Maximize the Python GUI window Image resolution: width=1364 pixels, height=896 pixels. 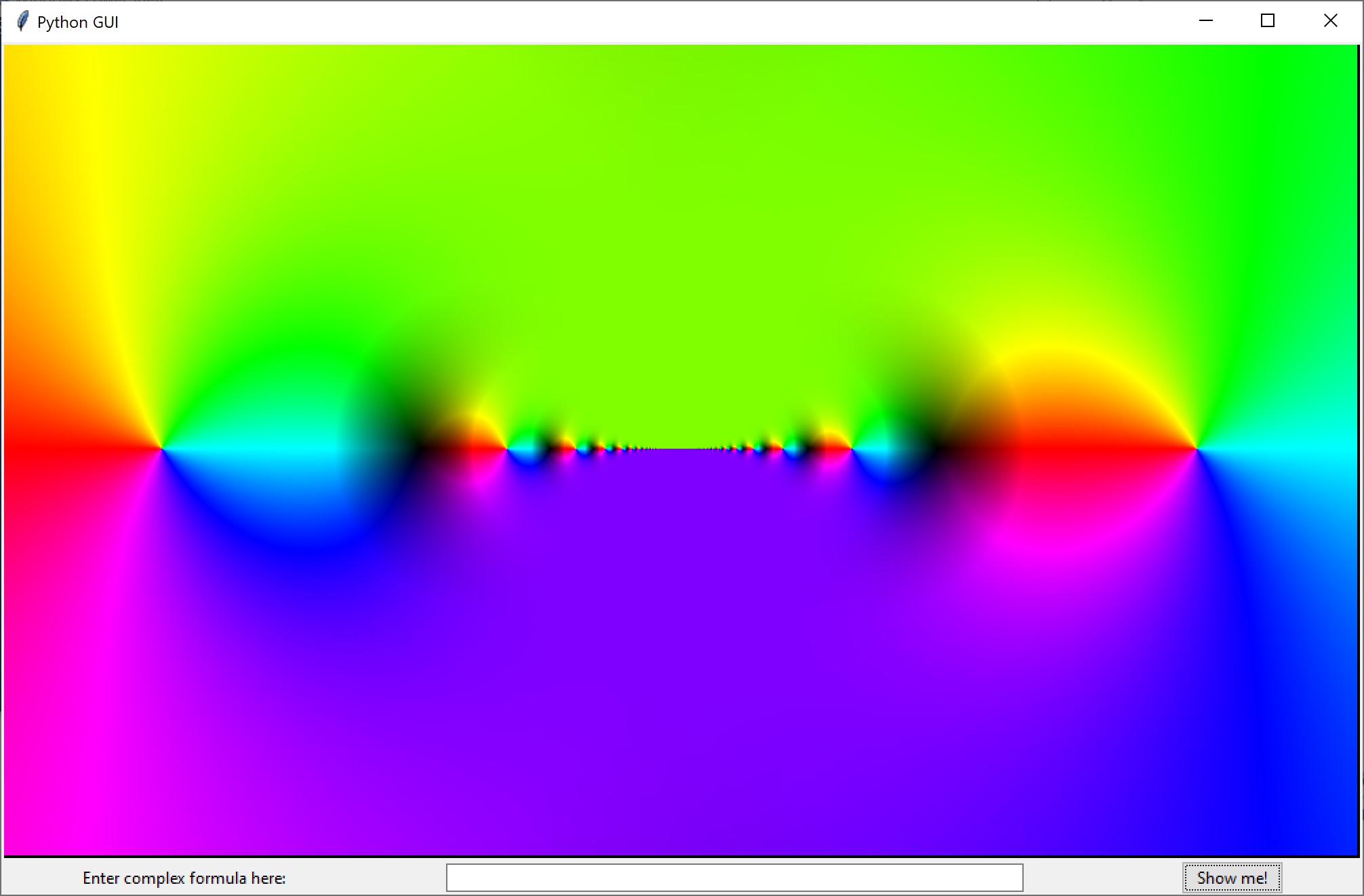click(1267, 21)
